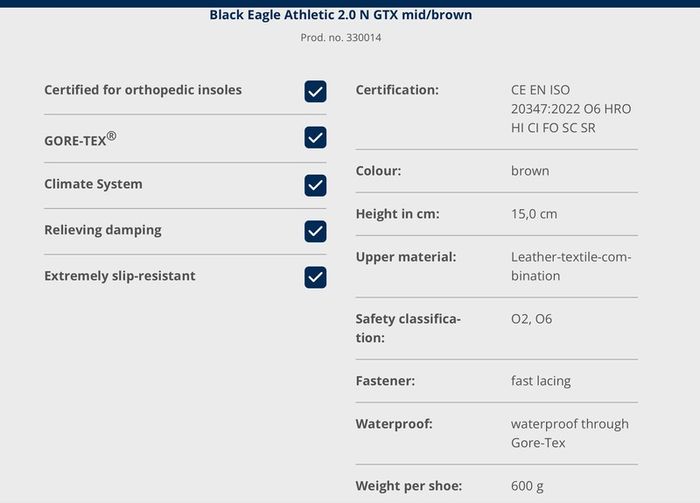This screenshot has width=700, height=503.
Task: Click the GORE-TEX checkmark box
Action: [x=315, y=137]
